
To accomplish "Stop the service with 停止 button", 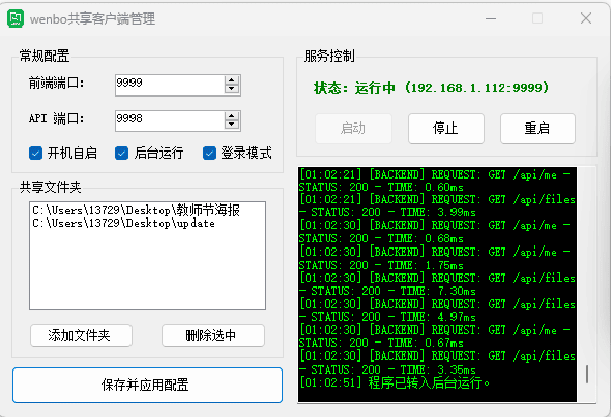I will (x=445, y=128).
